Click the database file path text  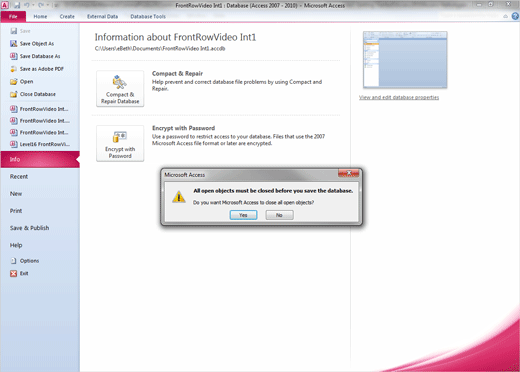click(160, 49)
